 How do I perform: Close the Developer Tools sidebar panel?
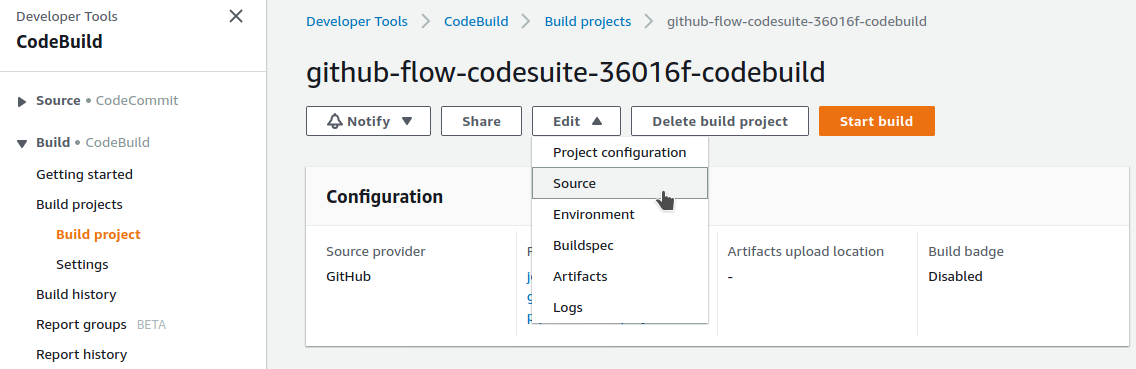click(x=235, y=16)
